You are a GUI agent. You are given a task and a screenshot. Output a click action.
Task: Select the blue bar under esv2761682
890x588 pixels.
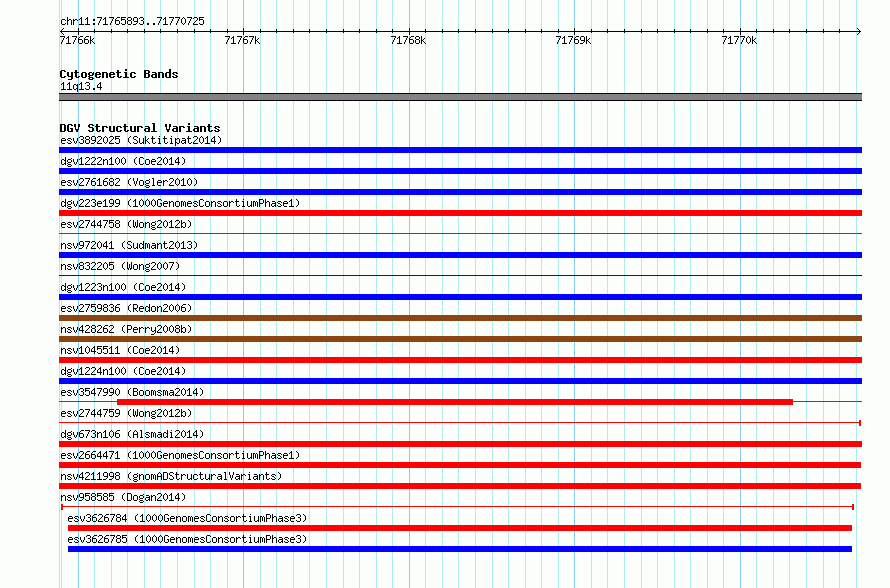(460, 192)
